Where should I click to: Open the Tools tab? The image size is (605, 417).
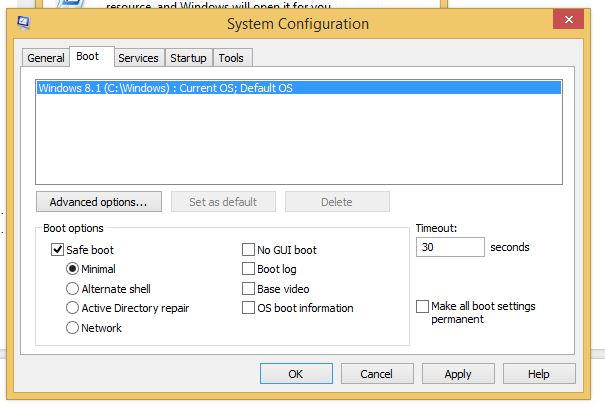pyautogui.click(x=231, y=58)
